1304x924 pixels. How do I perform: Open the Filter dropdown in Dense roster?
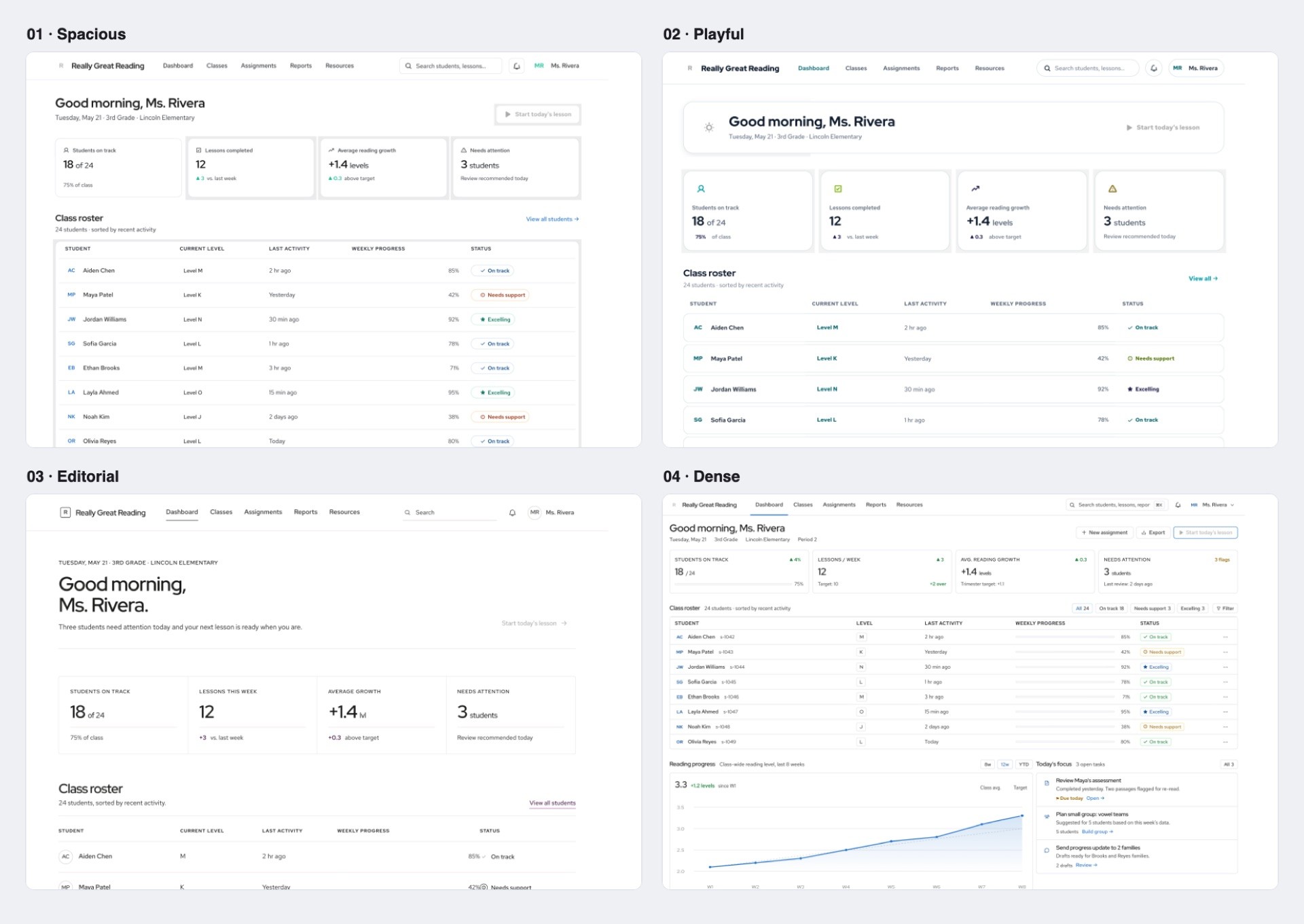tap(1225, 608)
